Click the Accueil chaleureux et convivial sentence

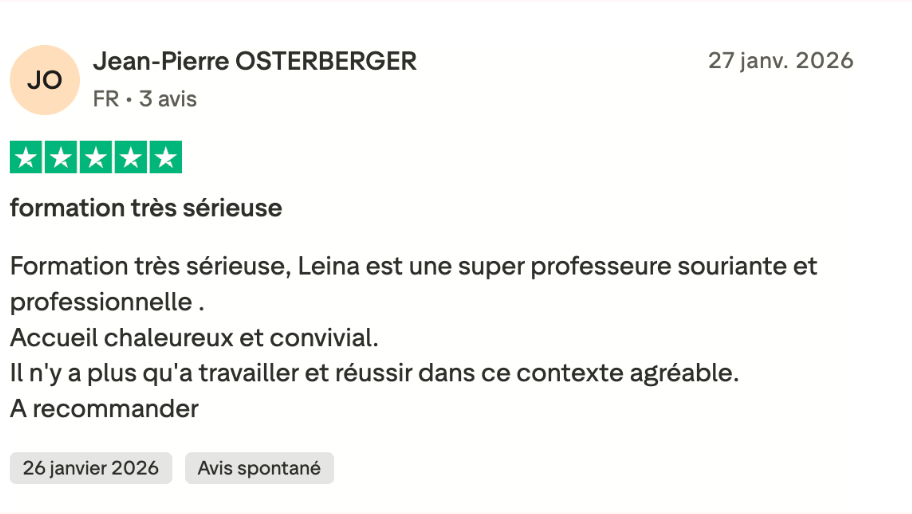194,337
